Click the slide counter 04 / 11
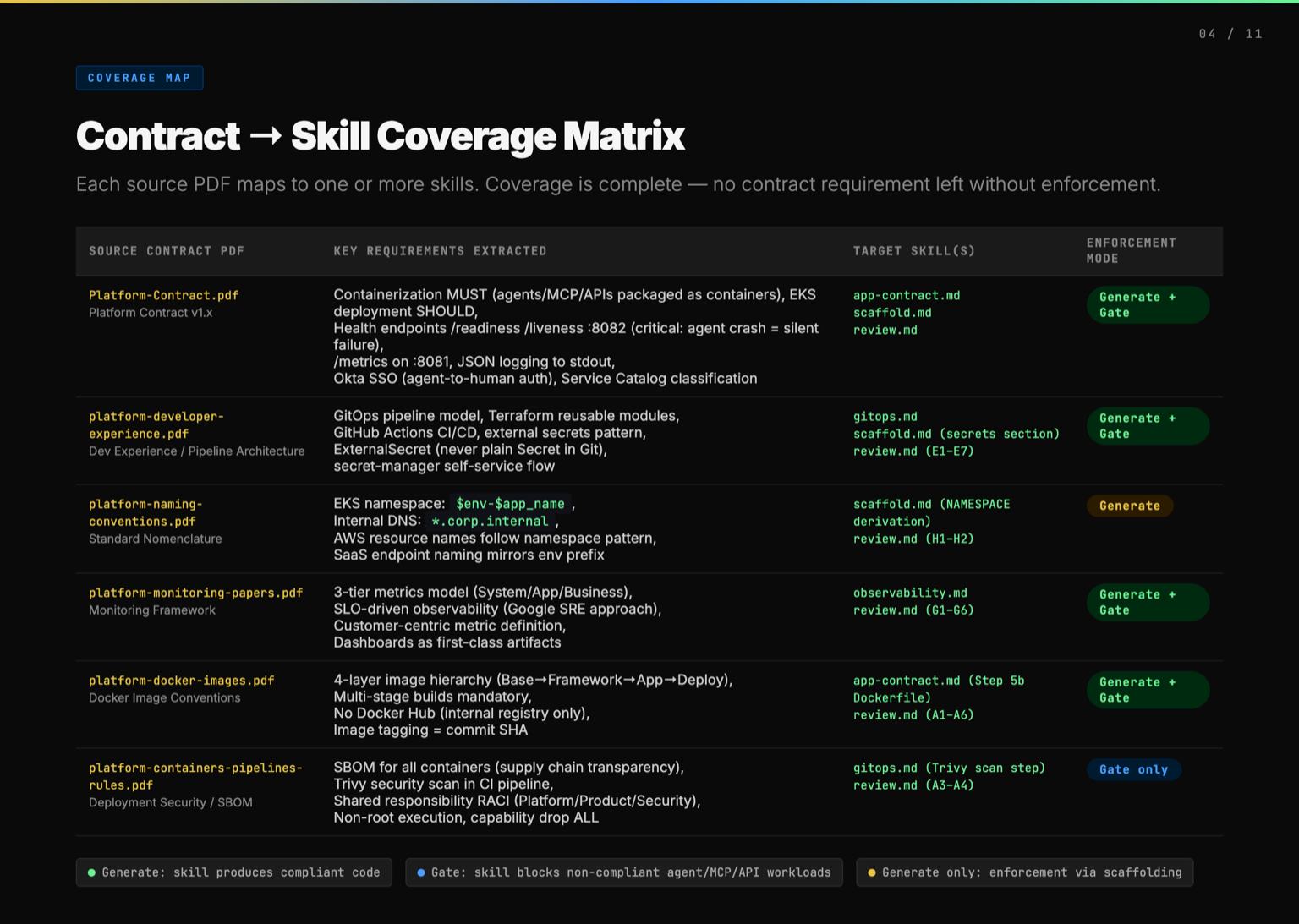 click(1230, 34)
